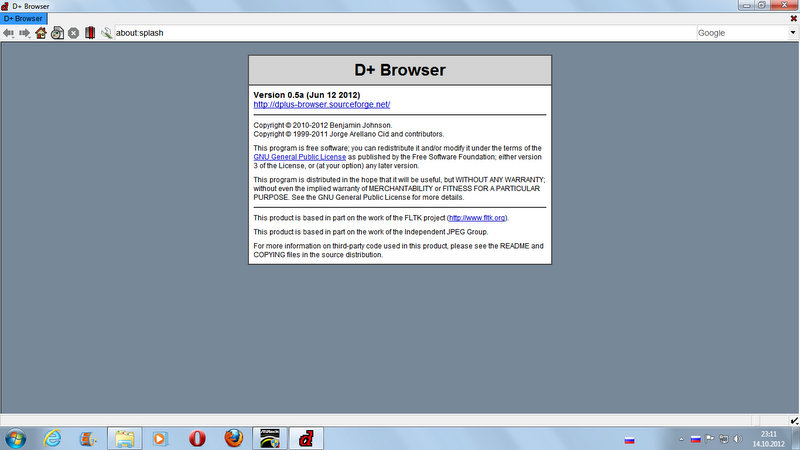Screen dimensions: 800x450
Task: Select the D+ Browser tab
Action: point(23,18)
